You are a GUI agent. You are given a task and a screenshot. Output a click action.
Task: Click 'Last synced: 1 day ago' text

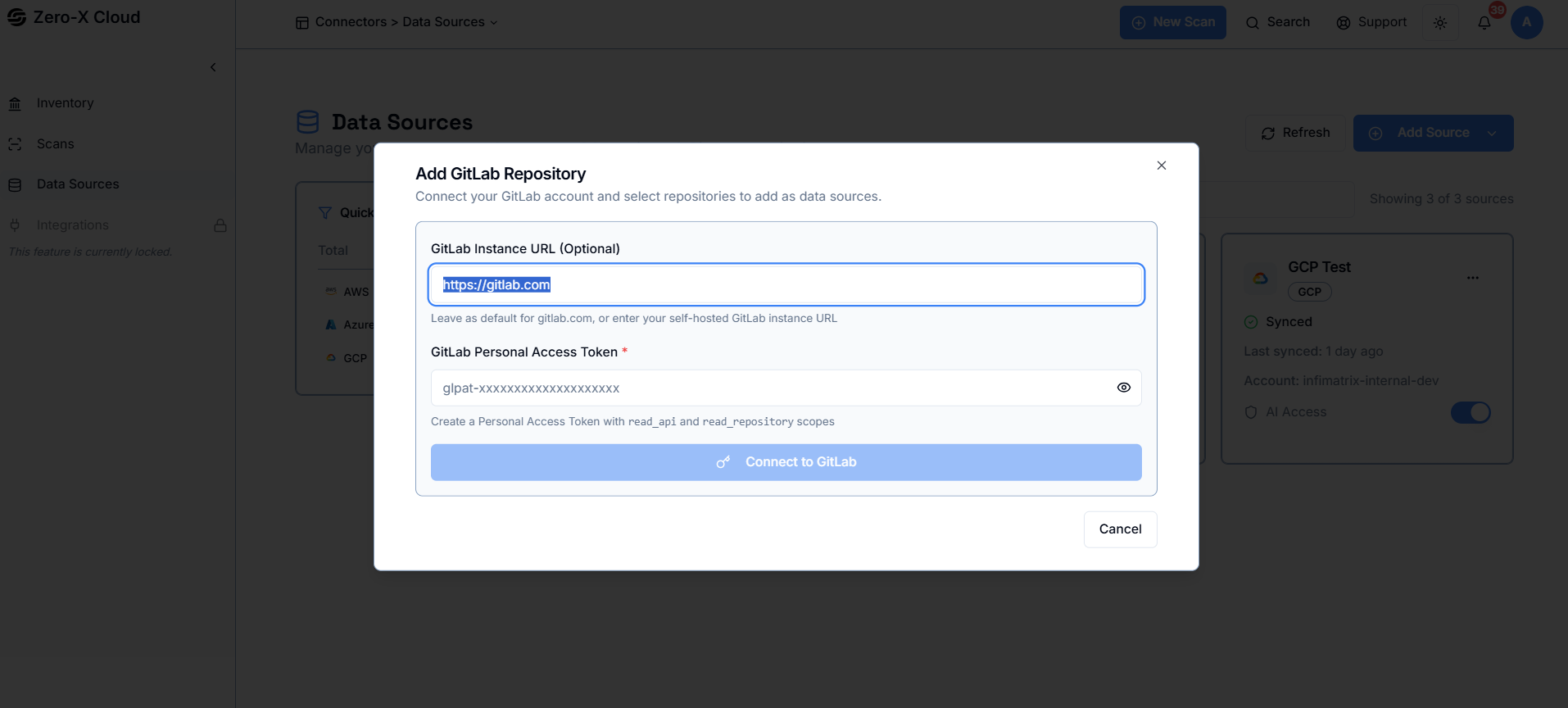click(1313, 352)
